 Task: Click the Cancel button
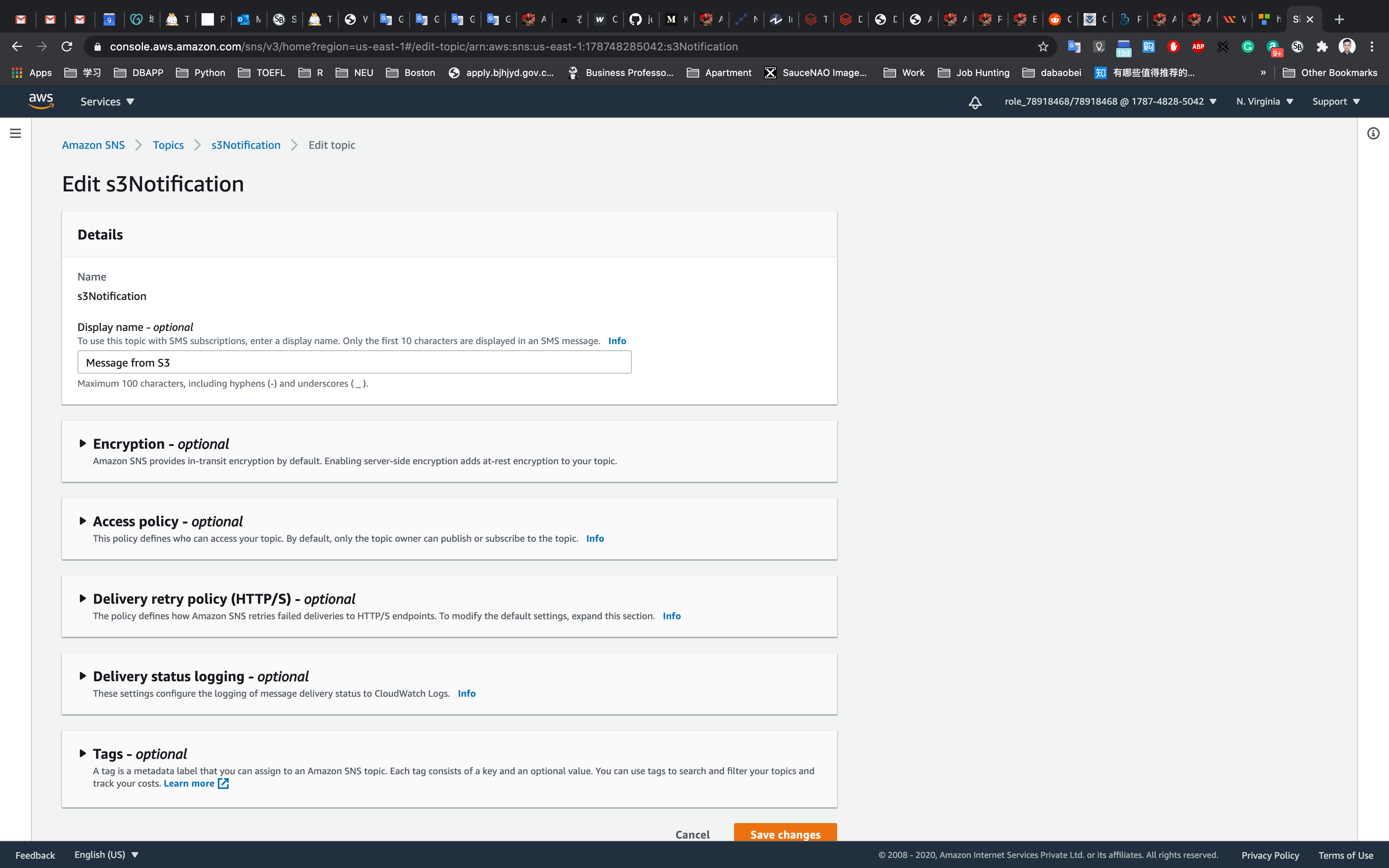click(x=692, y=834)
